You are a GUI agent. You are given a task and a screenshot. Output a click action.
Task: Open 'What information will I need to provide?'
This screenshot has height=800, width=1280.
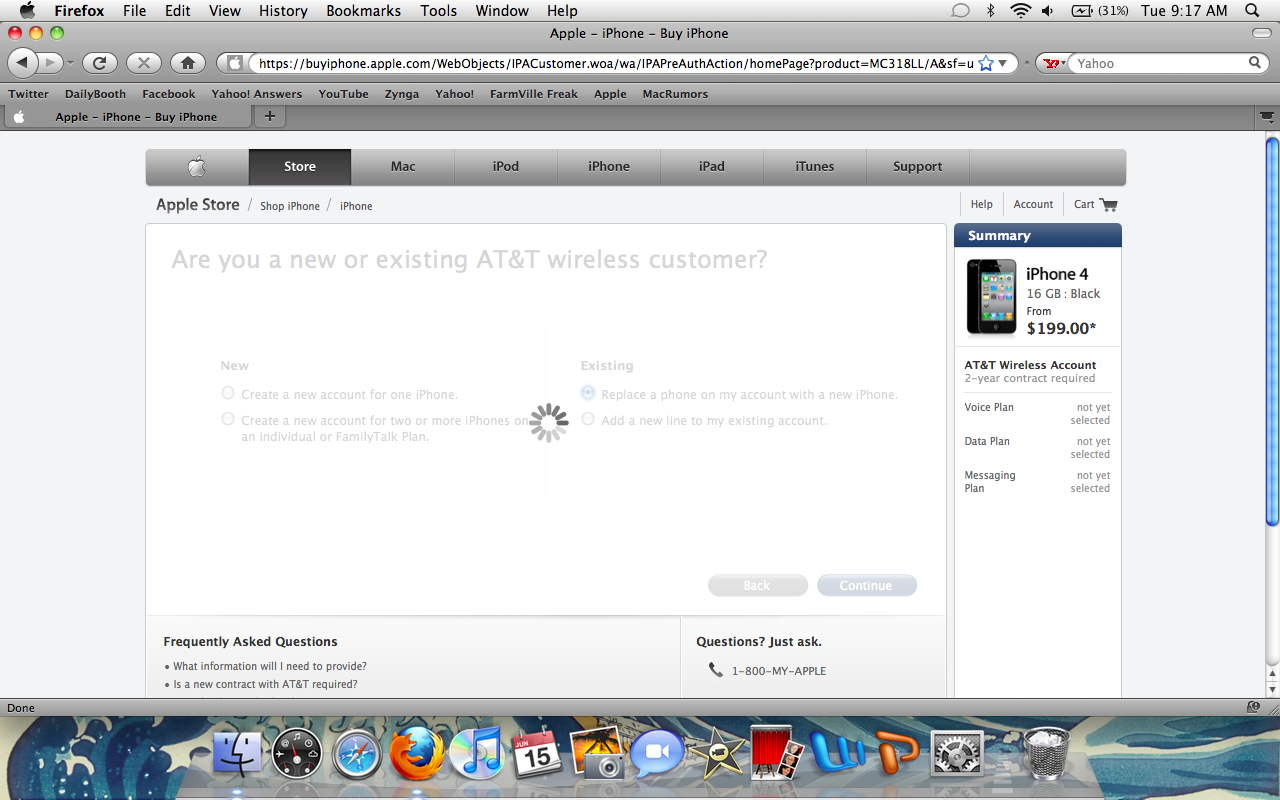[x=270, y=666]
